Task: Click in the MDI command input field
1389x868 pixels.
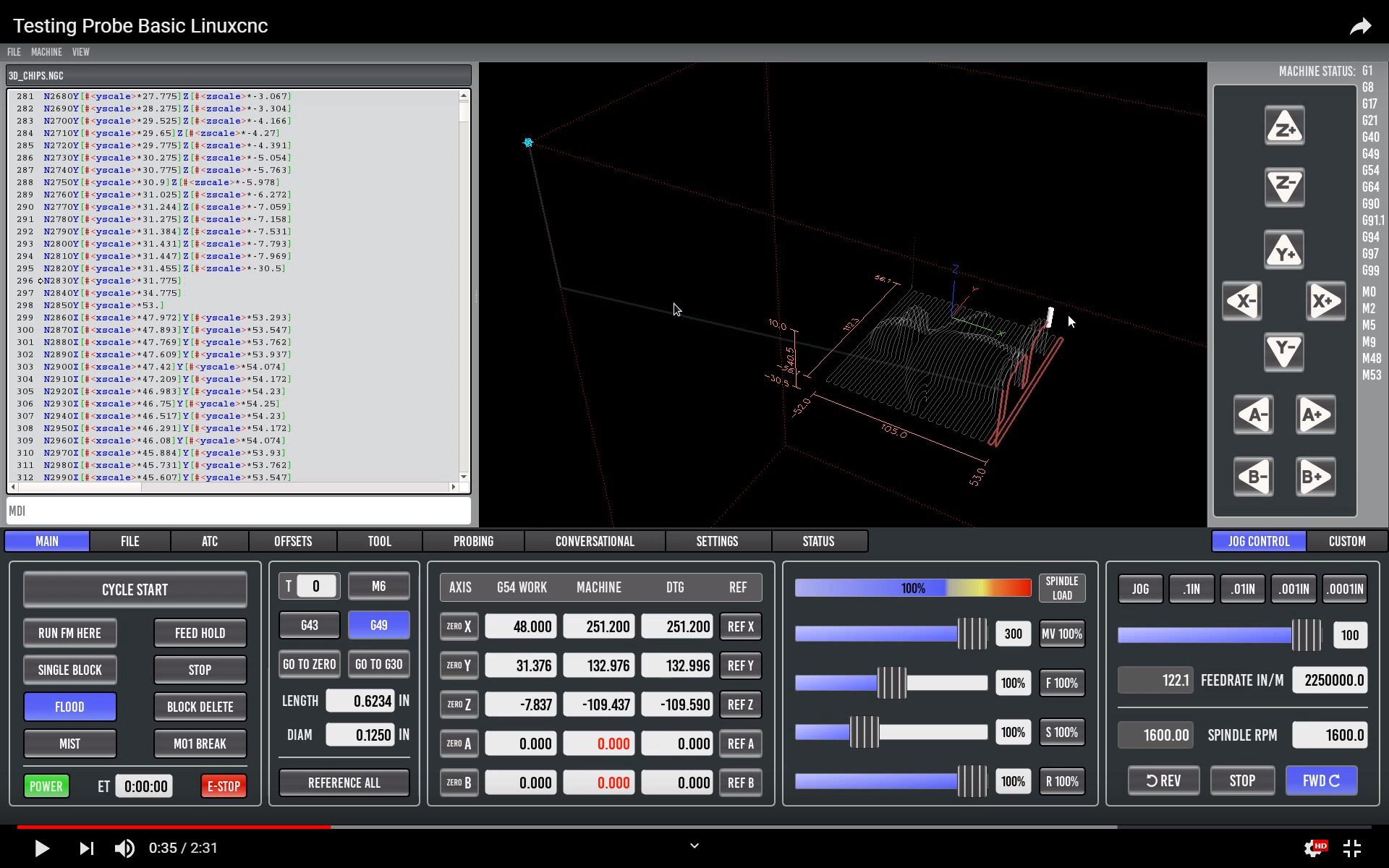Action: tap(239, 511)
